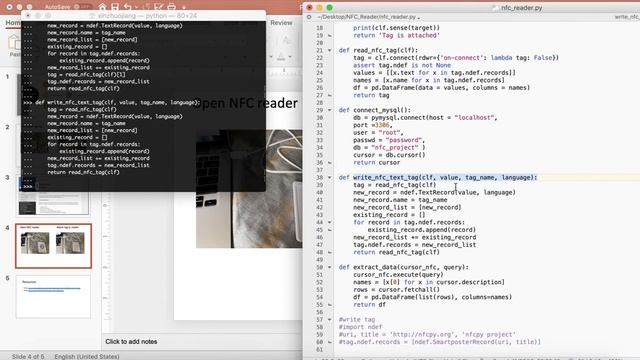The height and width of the screenshot is (360, 640).
Task: Click the fold end marker on line 36
Action: tap(330, 162)
